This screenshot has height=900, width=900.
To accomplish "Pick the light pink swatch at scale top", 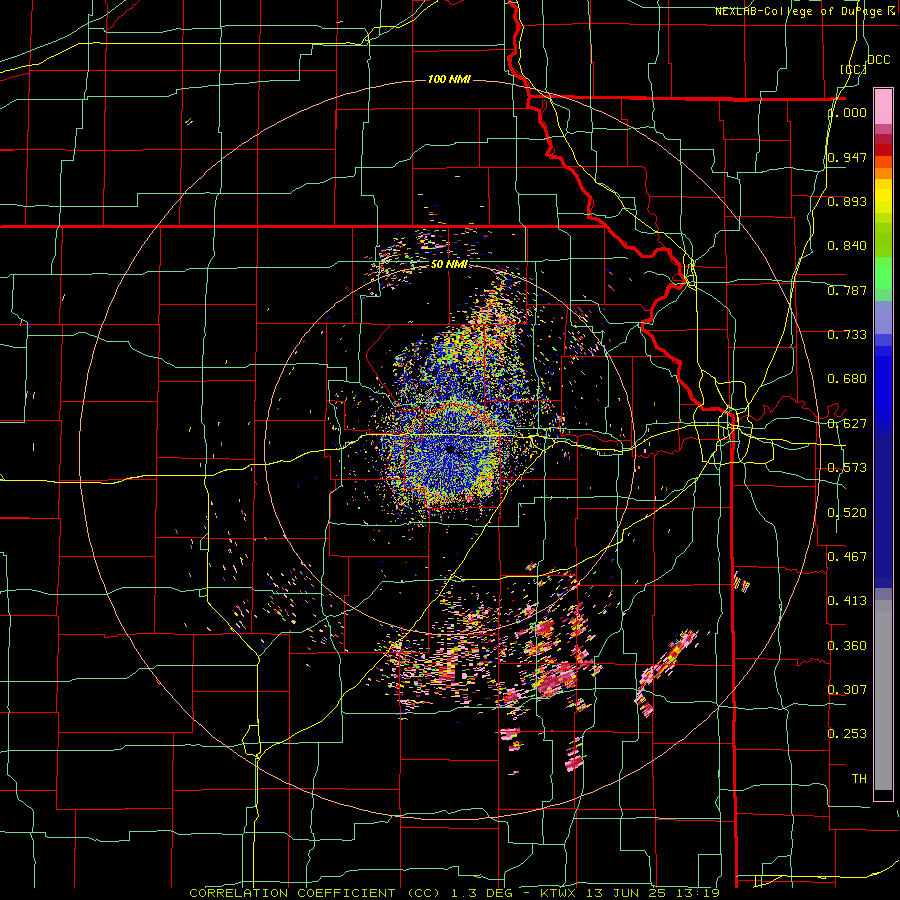I will [883, 107].
